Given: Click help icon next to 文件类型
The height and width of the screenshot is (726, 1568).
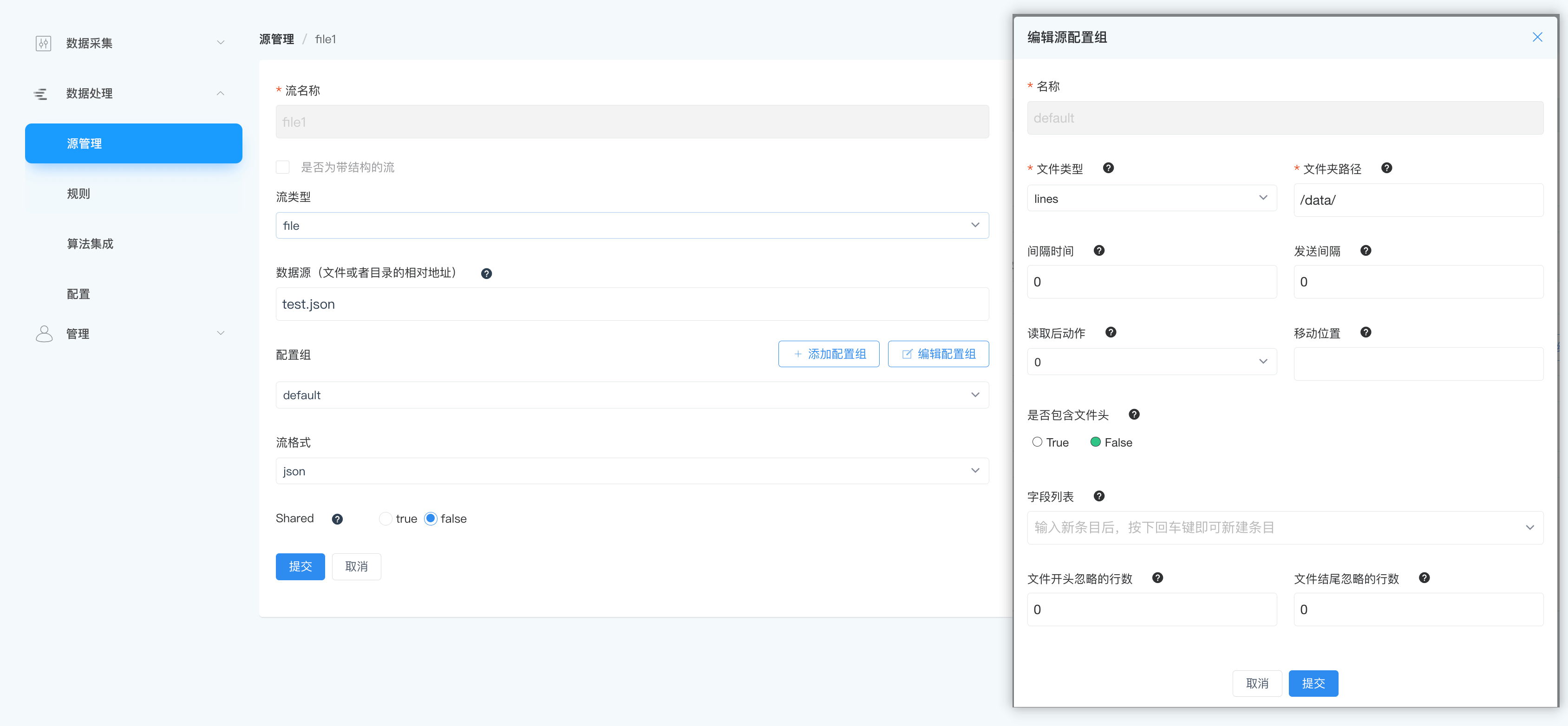Looking at the screenshot, I should coord(1108,168).
